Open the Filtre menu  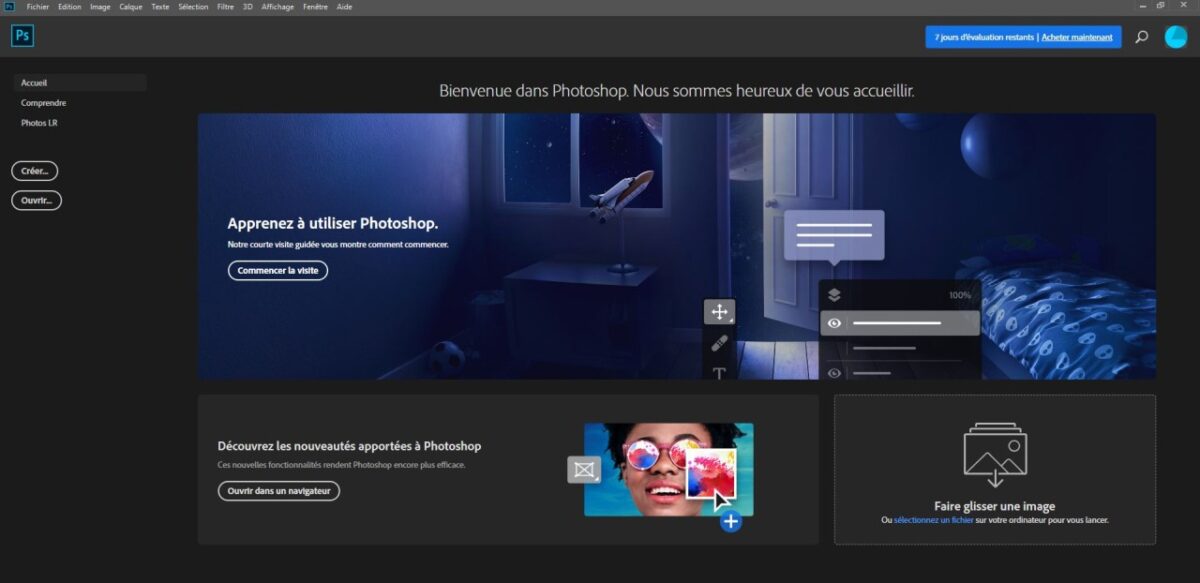[x=226, y=6]
